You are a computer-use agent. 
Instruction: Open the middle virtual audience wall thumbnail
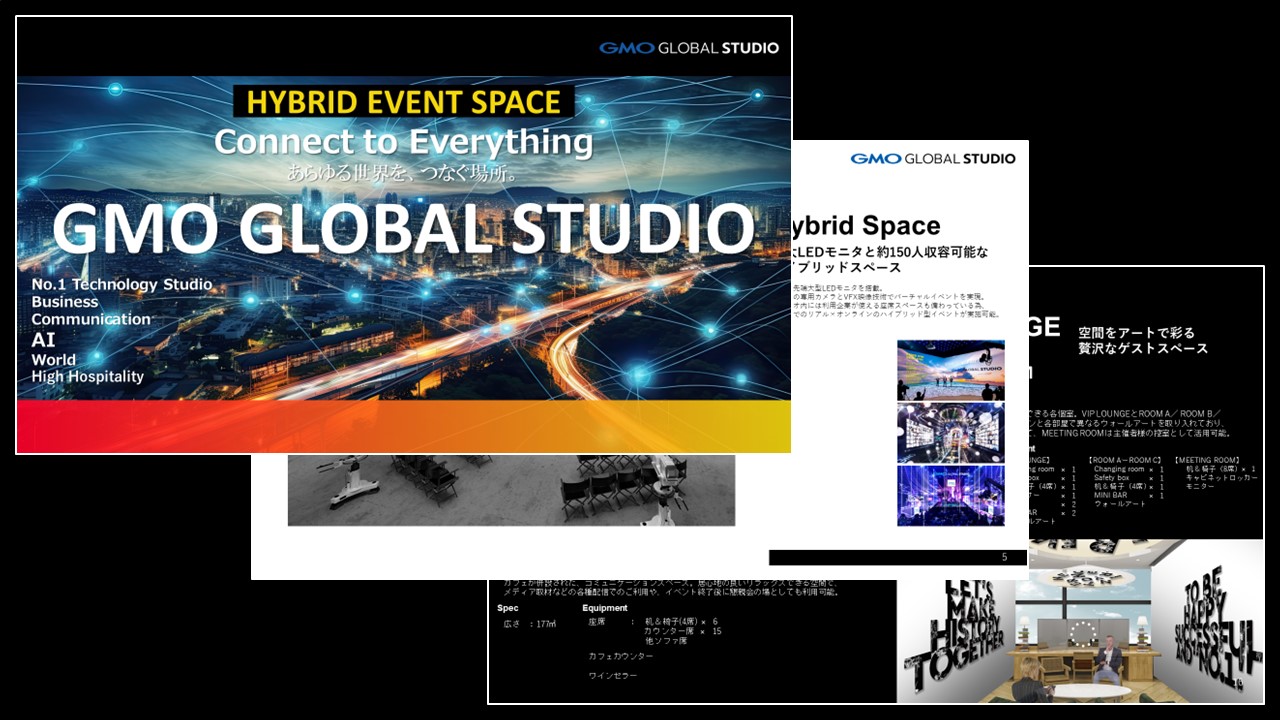tap(951, 433)
